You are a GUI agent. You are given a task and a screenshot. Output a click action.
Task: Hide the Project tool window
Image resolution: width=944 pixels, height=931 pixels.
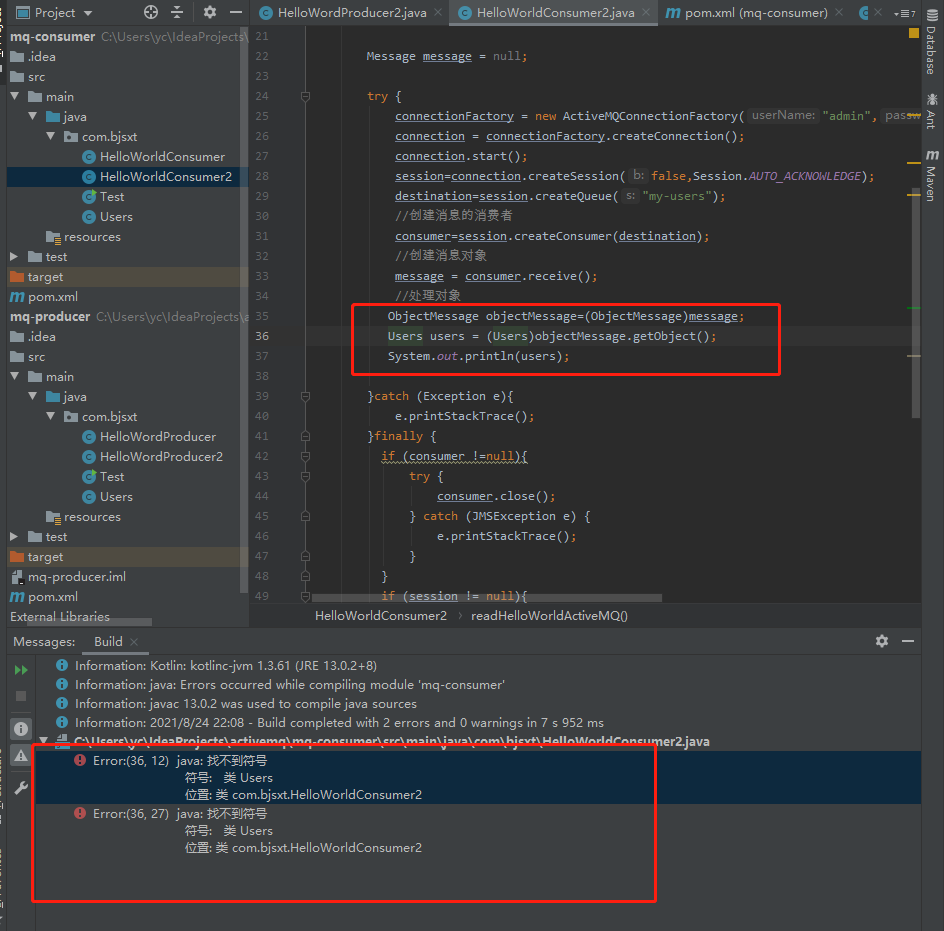pyautogui.click(x=236, y=12)
